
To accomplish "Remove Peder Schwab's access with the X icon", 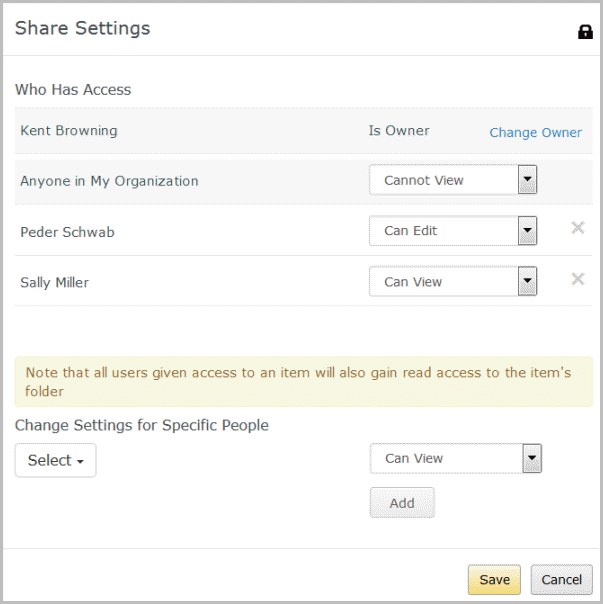I will click(578, 228).
